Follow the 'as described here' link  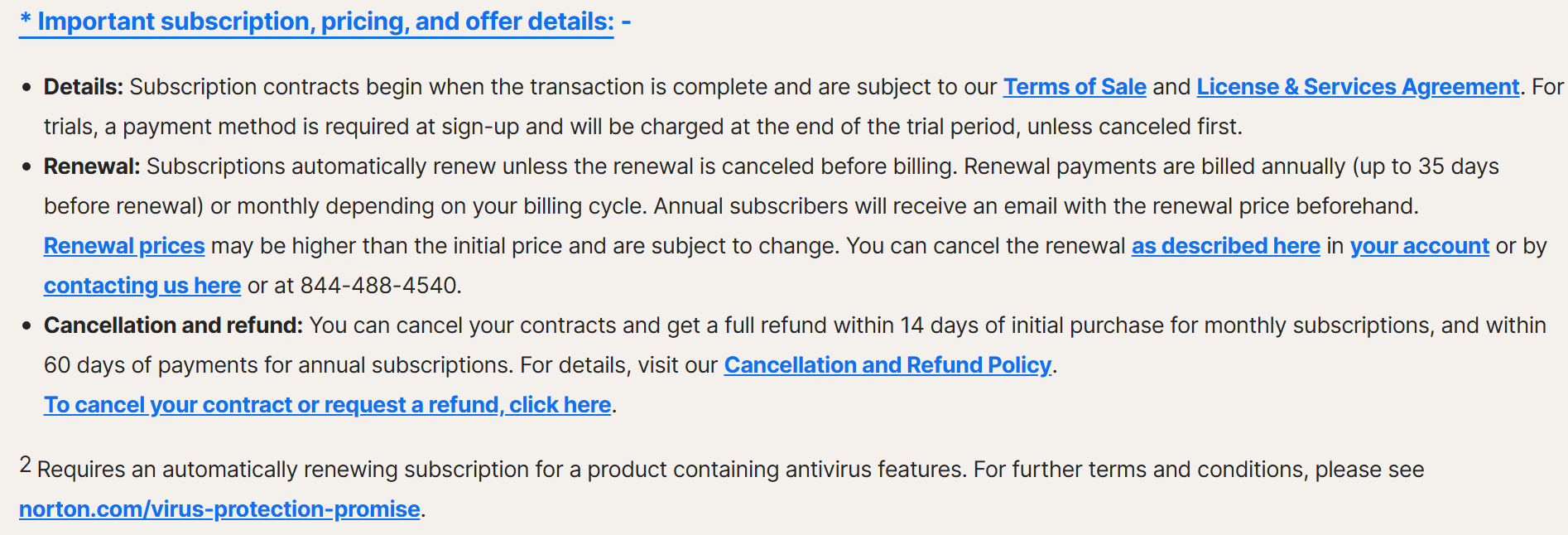point(1226,246)
